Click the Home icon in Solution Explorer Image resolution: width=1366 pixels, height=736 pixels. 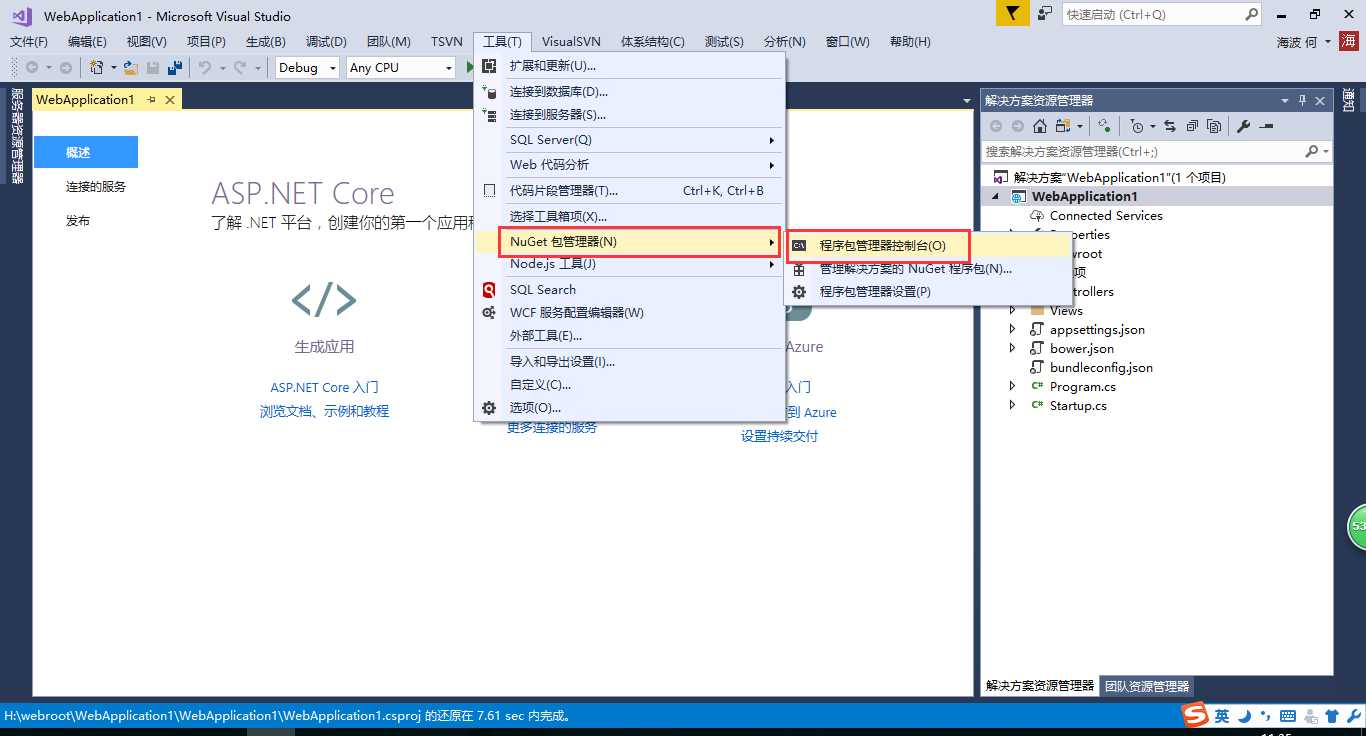pyautogui.click(x=1040, y=126)
